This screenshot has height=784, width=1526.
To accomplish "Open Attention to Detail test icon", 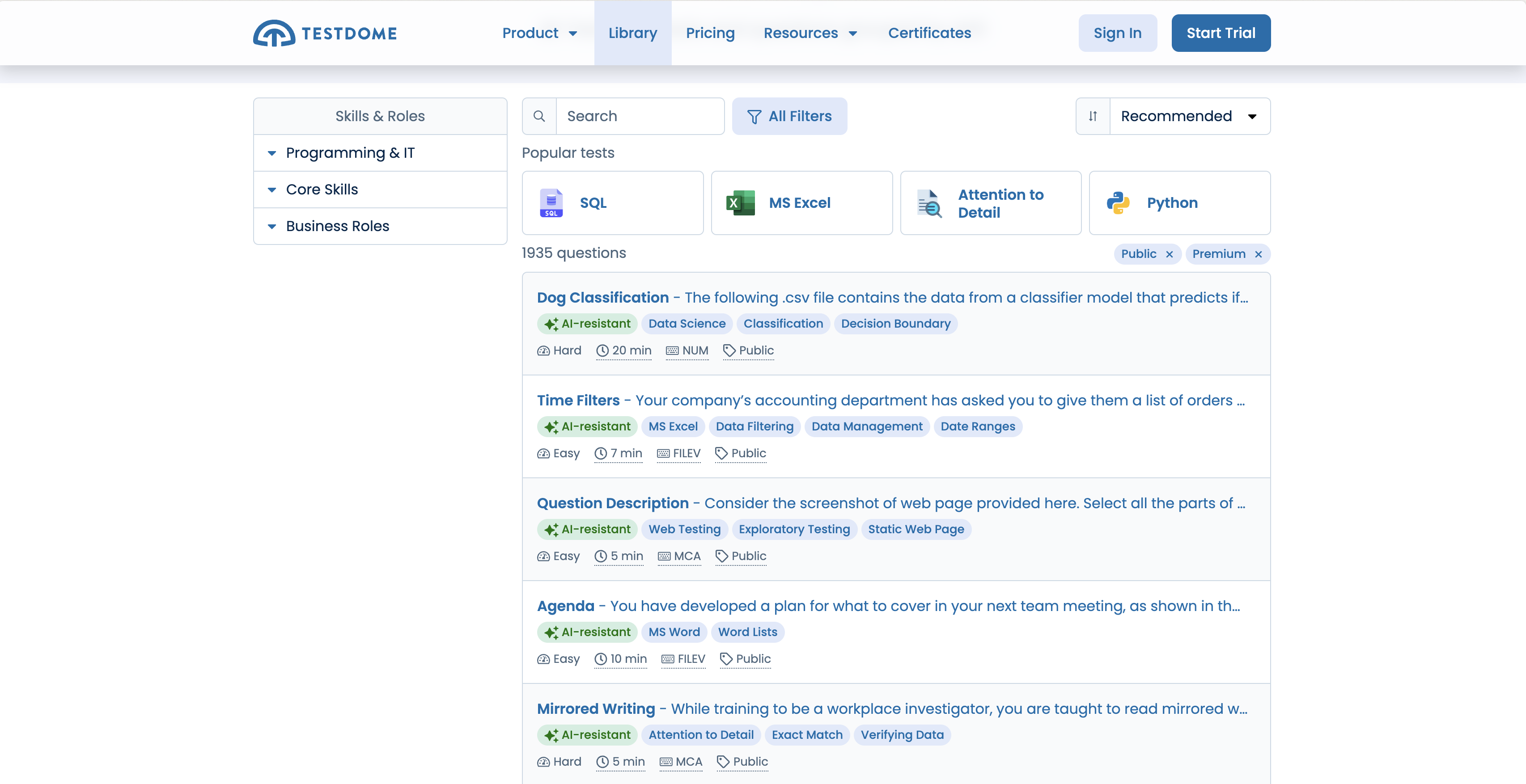I will click(x=929, y=203).
